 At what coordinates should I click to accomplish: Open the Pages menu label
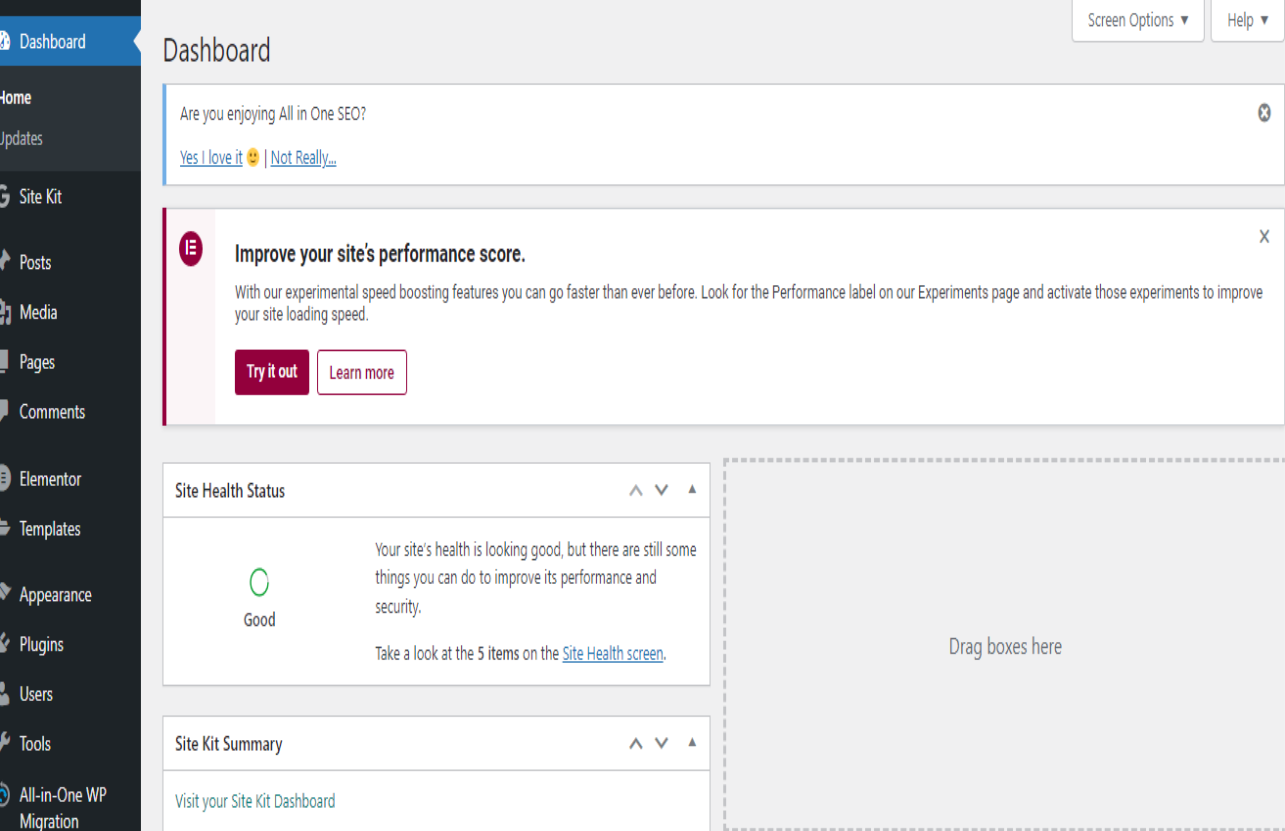point(37,362)
